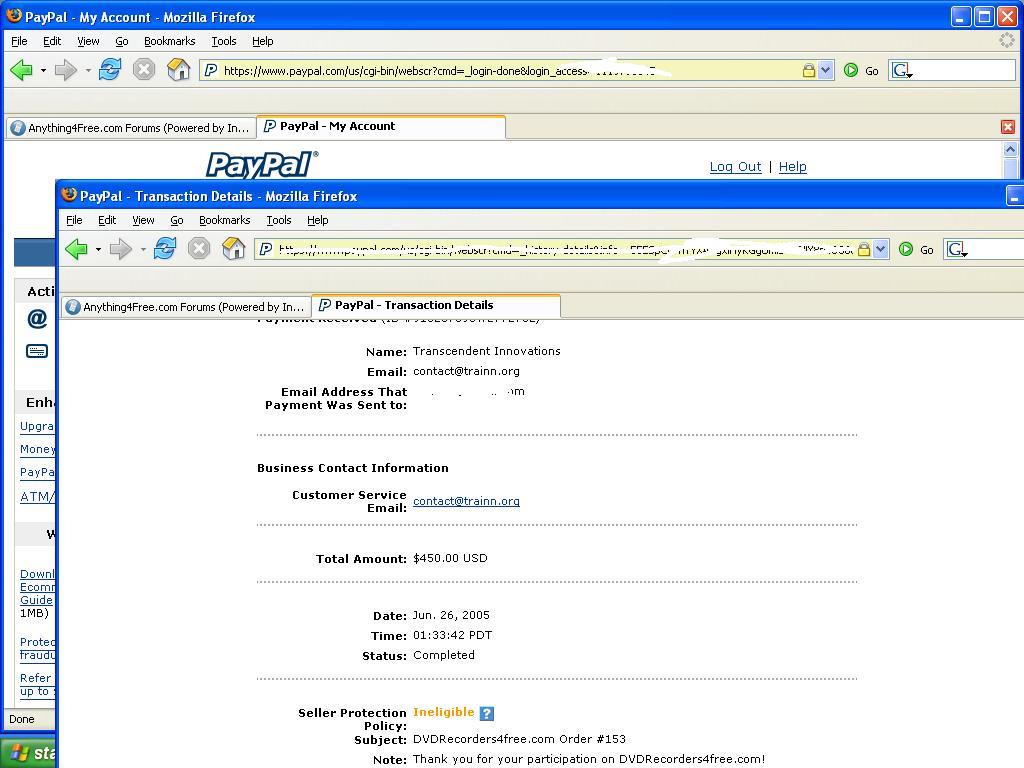Open Forward history dropdown in Transaction Details window
Viewport: 1024px width, 768px height.
click(x=142, y=249)
